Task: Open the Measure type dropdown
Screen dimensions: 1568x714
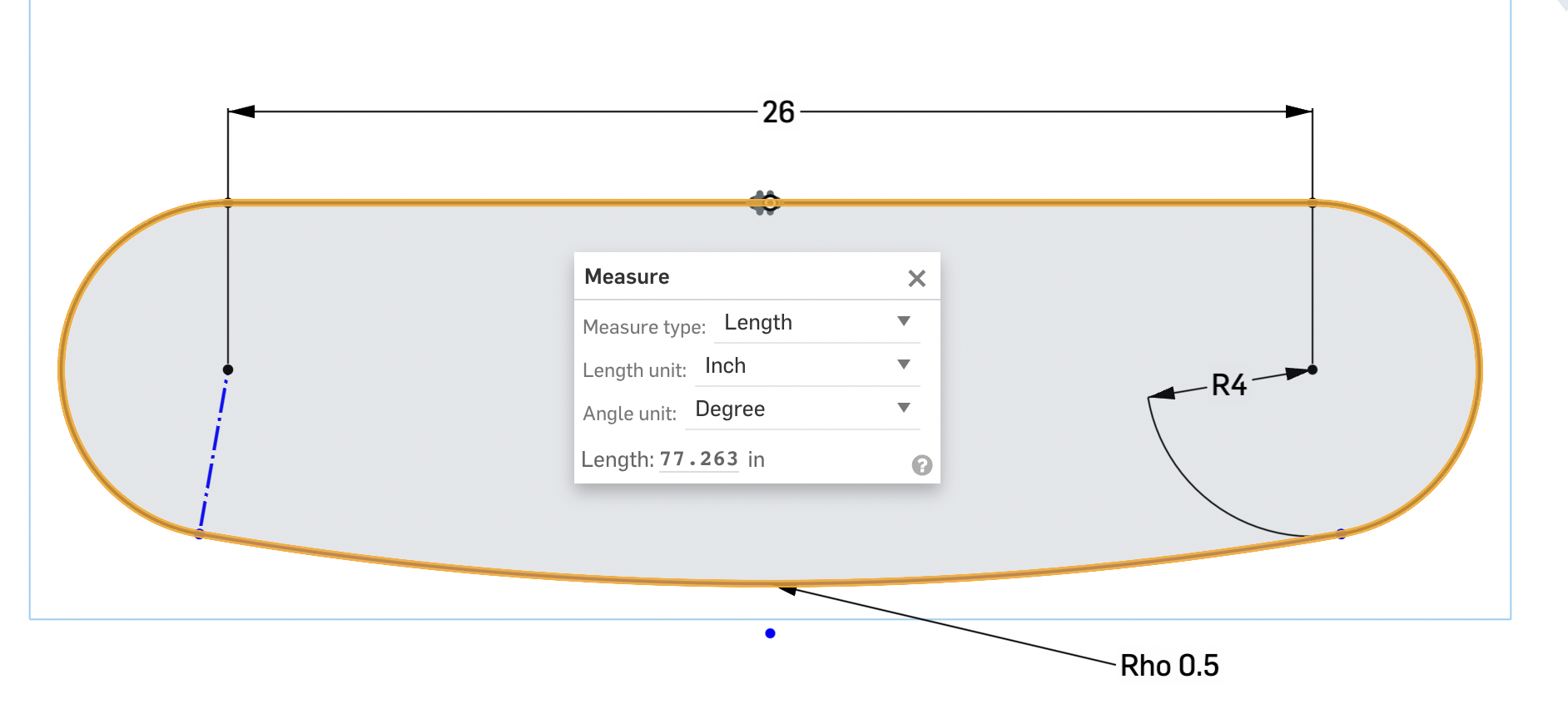Action: [816, 322]
